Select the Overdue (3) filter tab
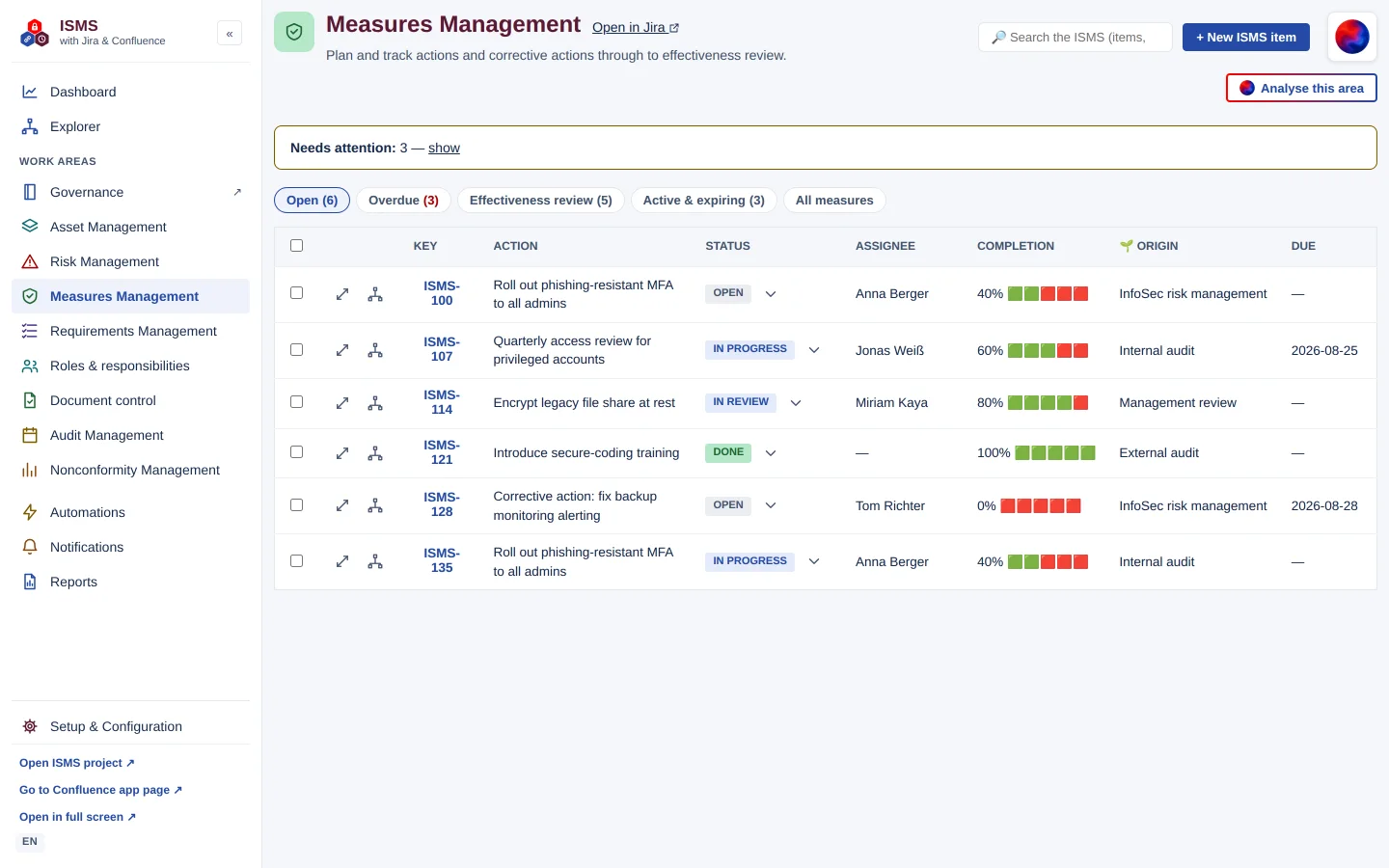 point(403,201)
